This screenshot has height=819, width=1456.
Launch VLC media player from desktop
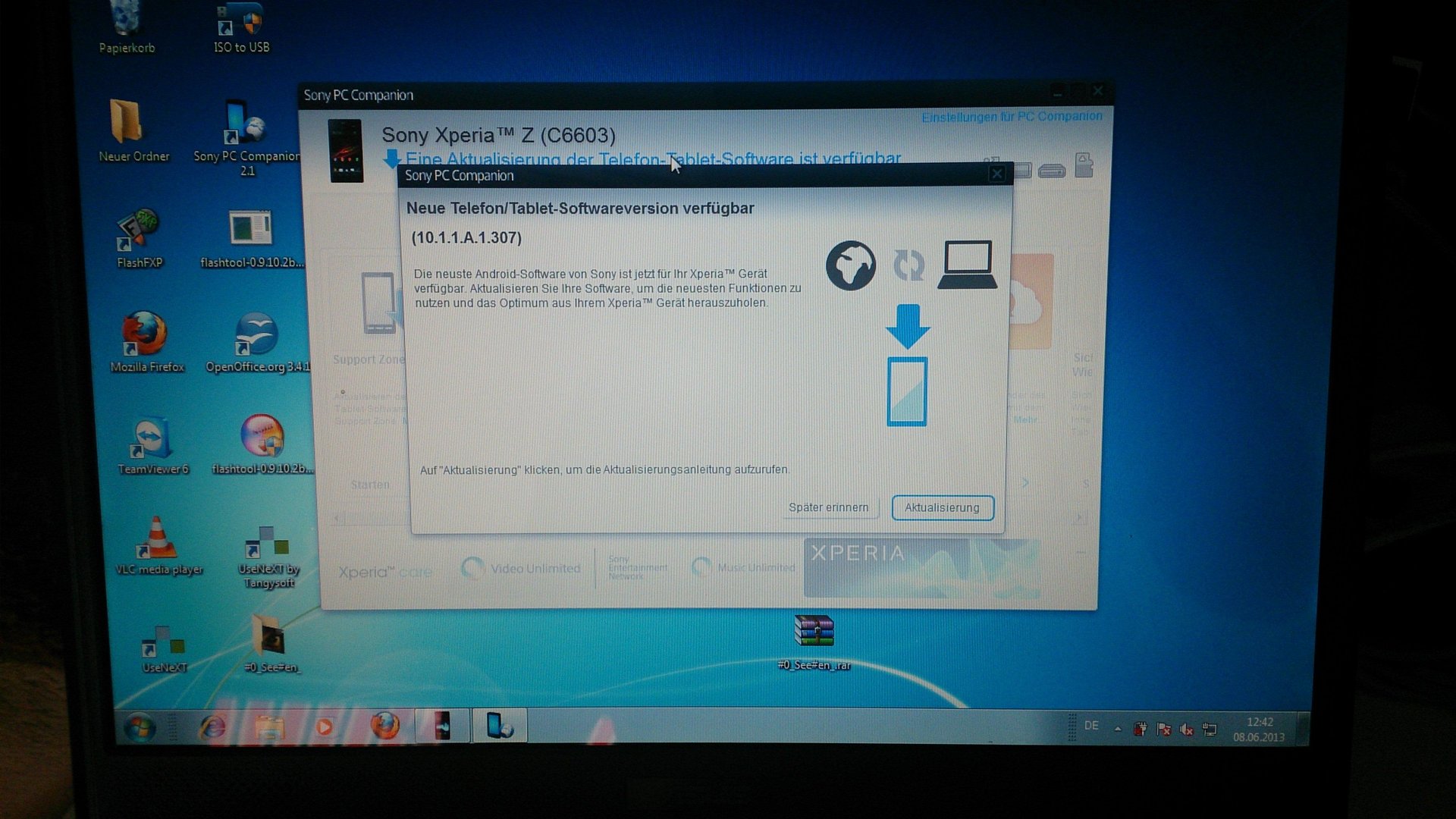click(158, 546)
